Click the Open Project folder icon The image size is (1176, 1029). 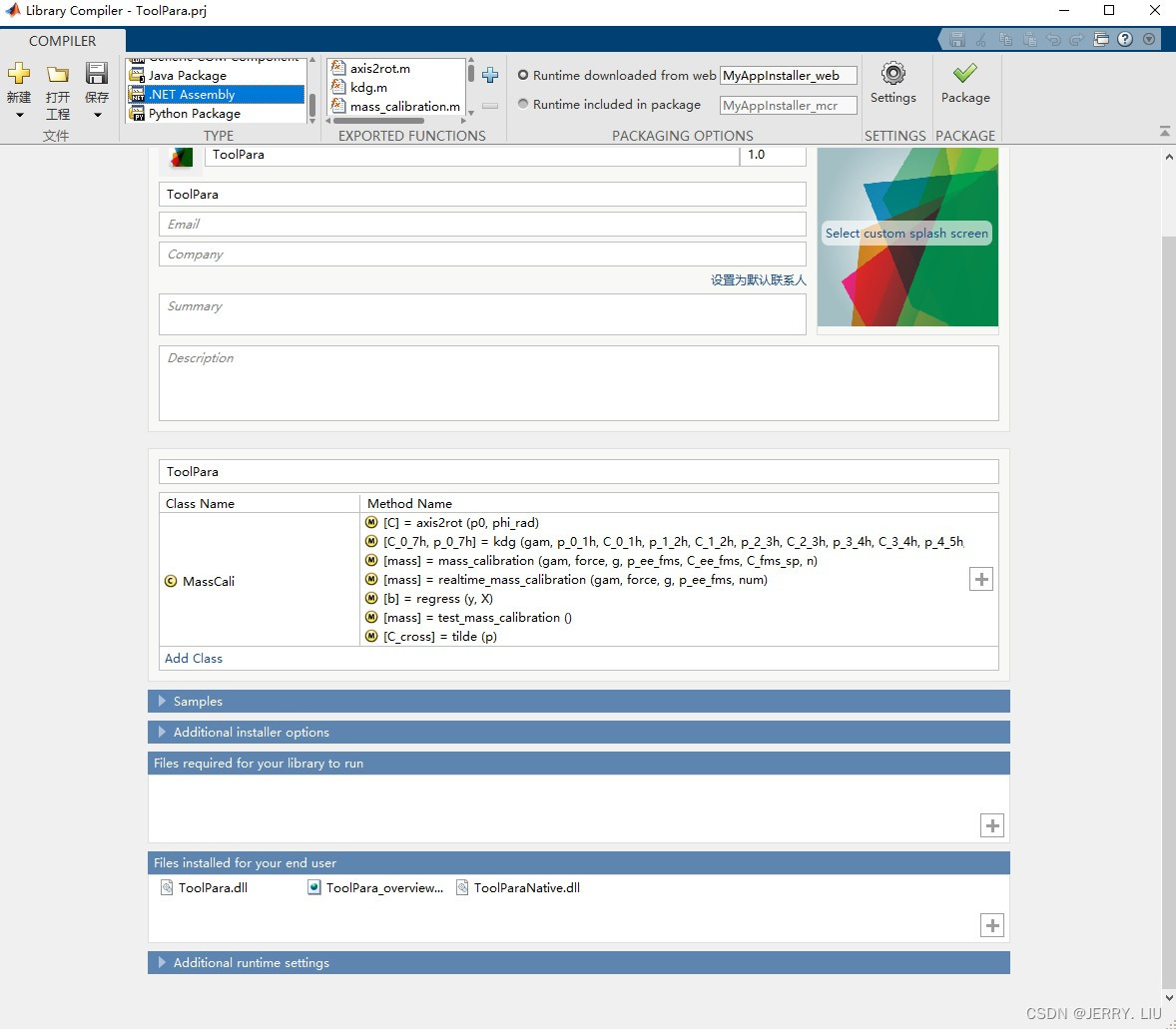pos(58,74)
